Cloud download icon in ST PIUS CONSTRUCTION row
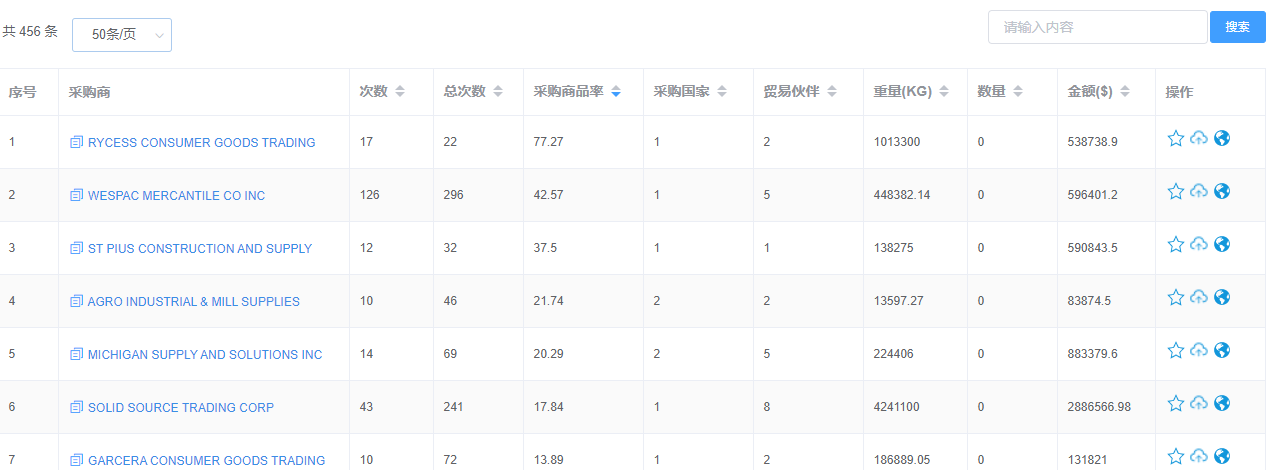 1199,244
